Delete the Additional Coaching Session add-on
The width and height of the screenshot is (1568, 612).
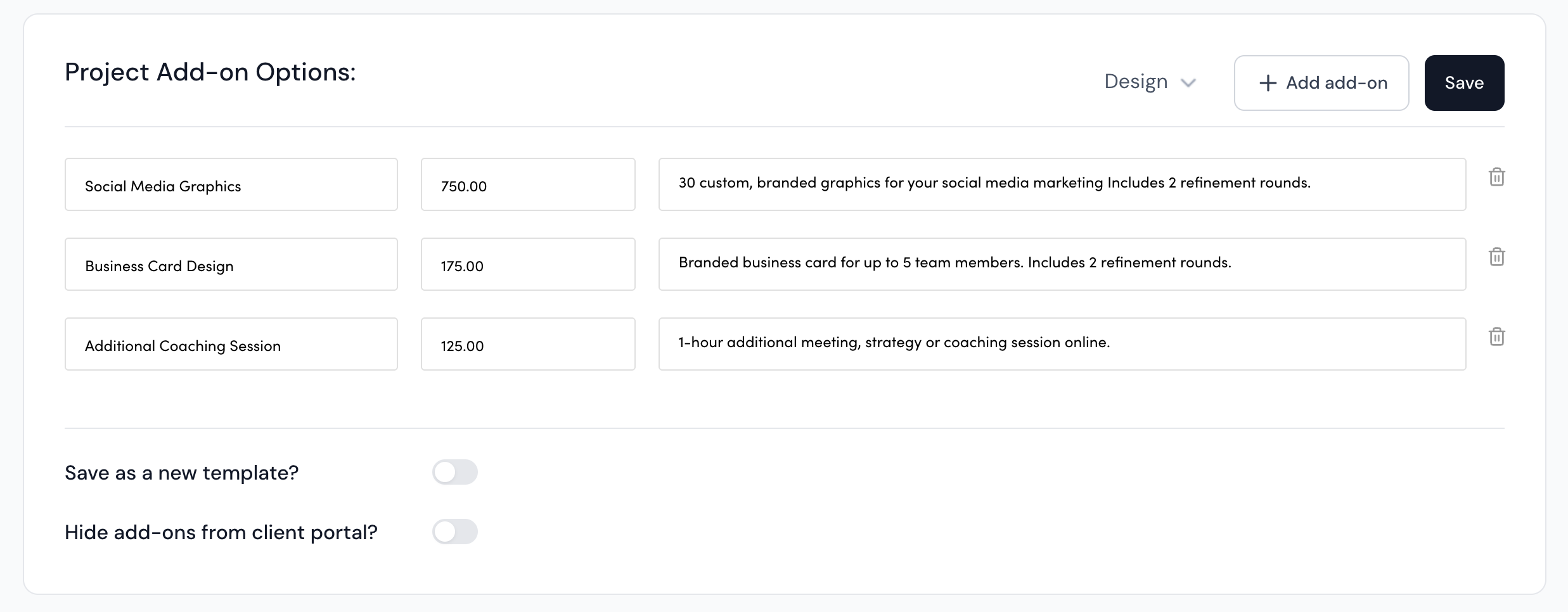coord(1496,337)
